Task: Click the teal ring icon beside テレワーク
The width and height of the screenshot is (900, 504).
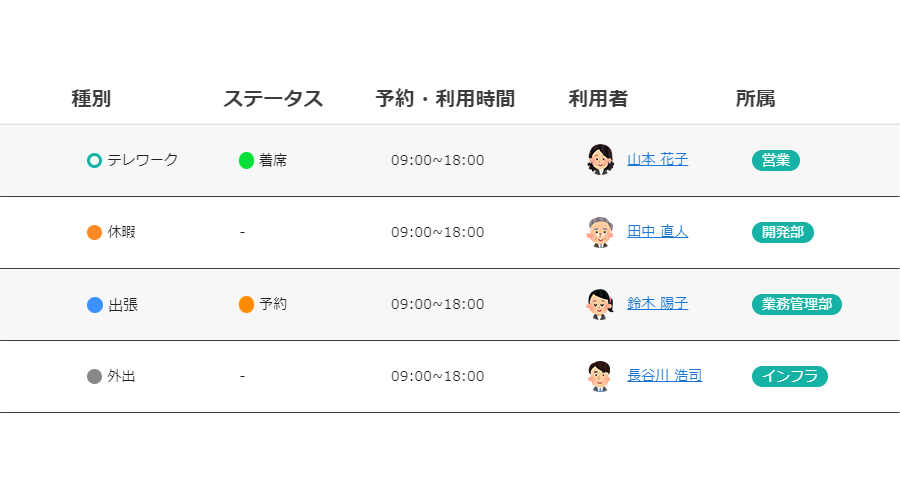Action: (94, 160)
